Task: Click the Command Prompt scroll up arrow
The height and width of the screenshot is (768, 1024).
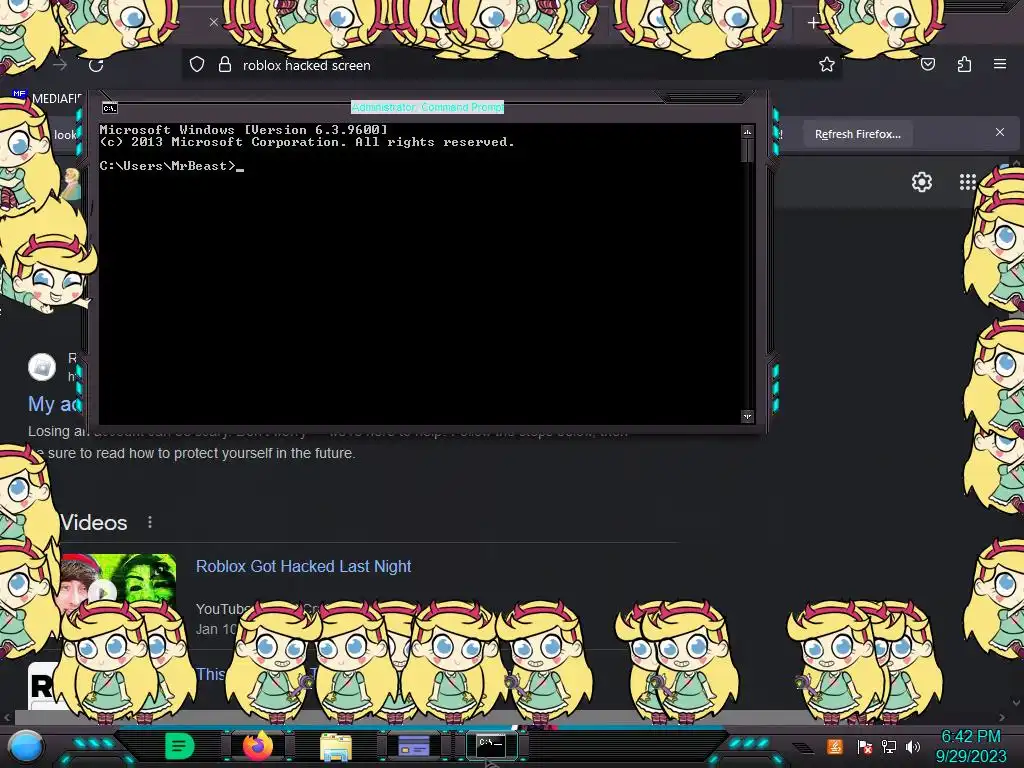Action: [748, 133]
